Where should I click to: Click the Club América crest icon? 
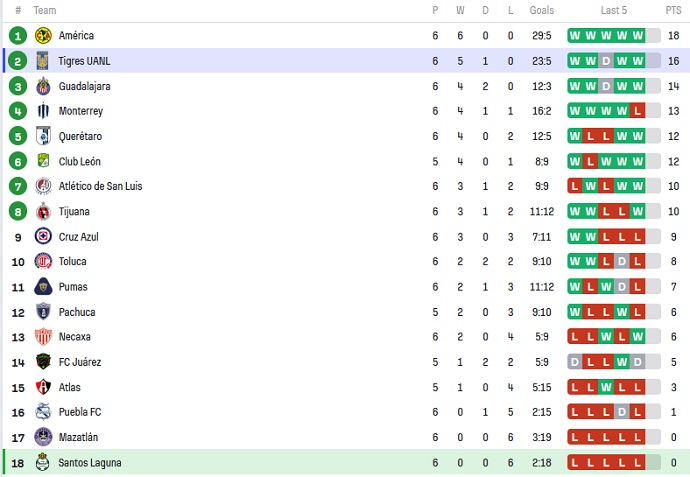click(x=42, y=36)
